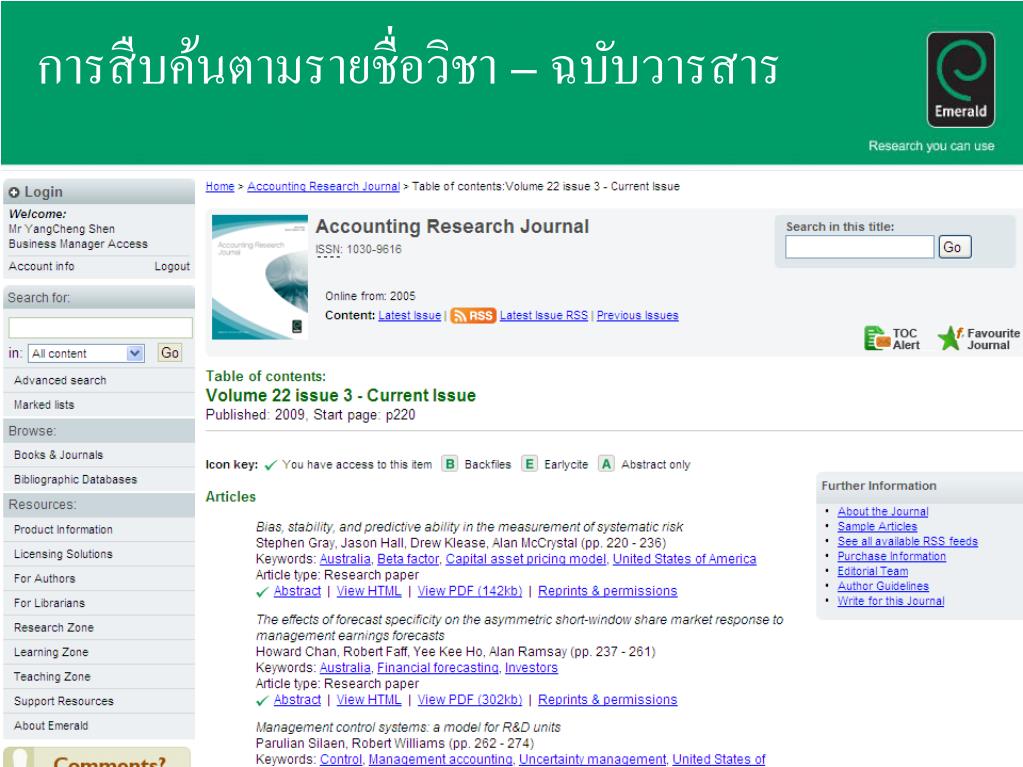1023x767 pixels.
Task: Go to Home breadcrumb link
Action: 220,187
